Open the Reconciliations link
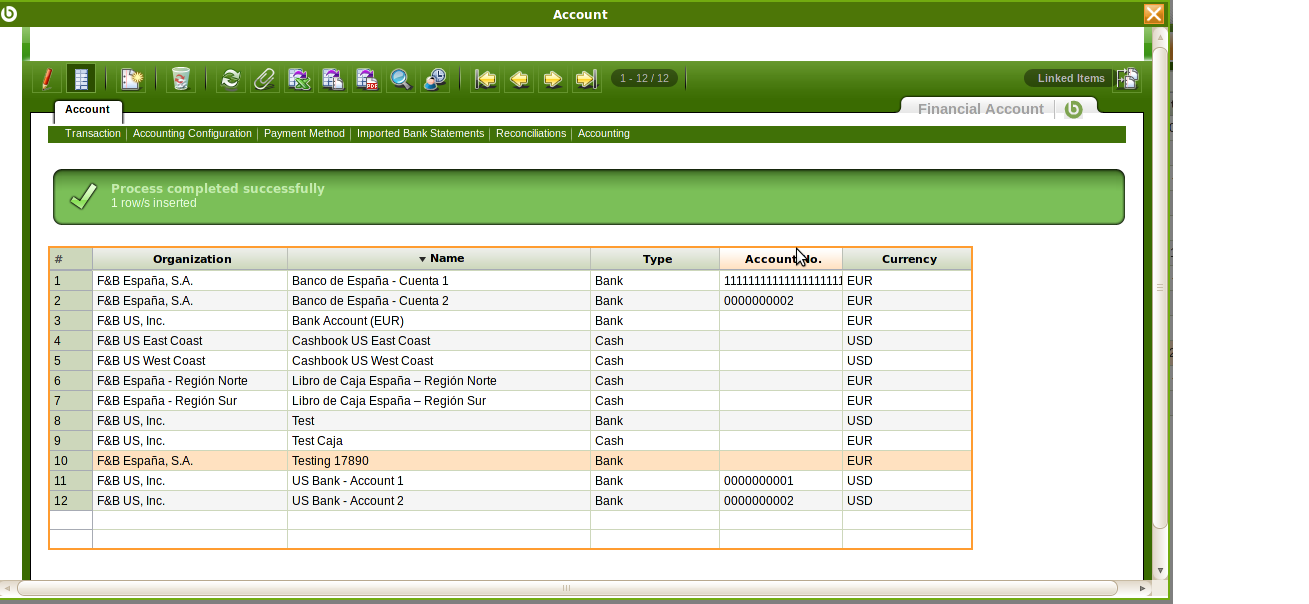 530,134
